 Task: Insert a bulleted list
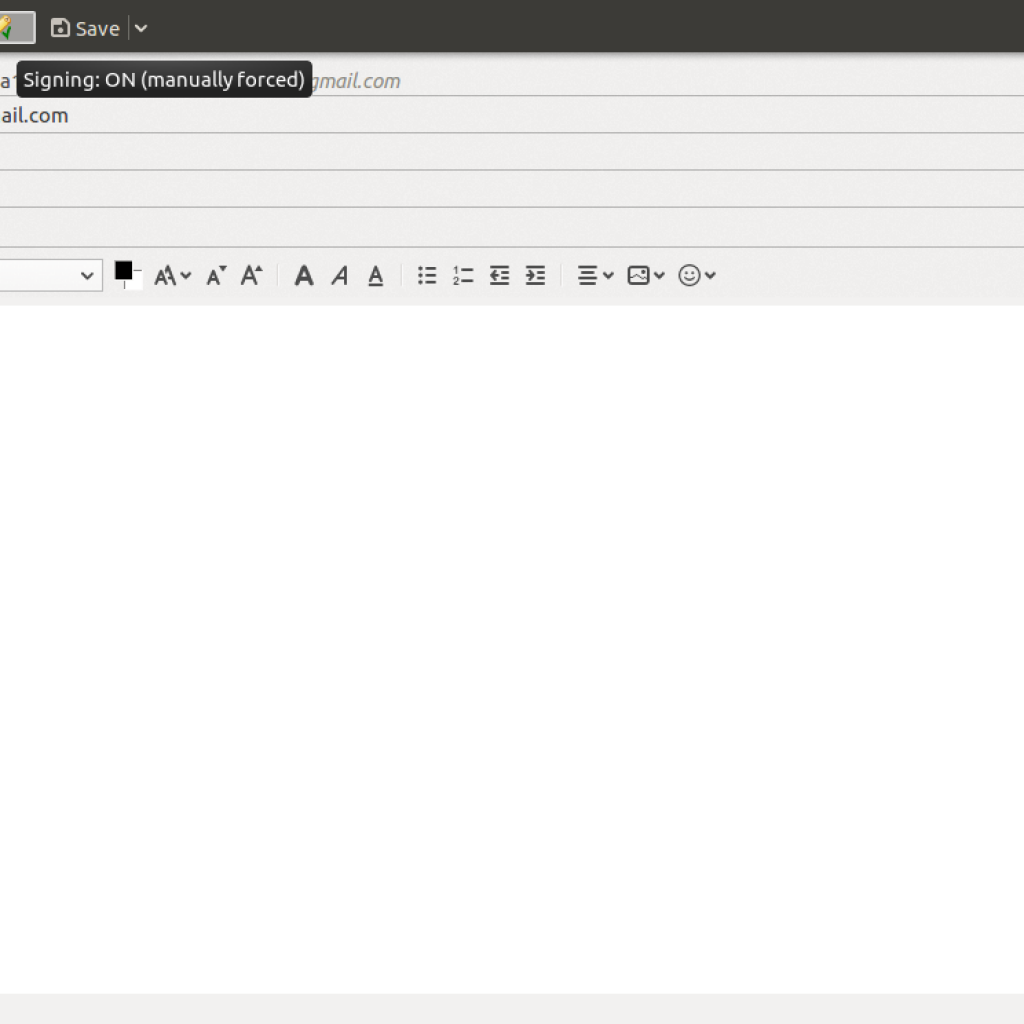click(427, 276)
